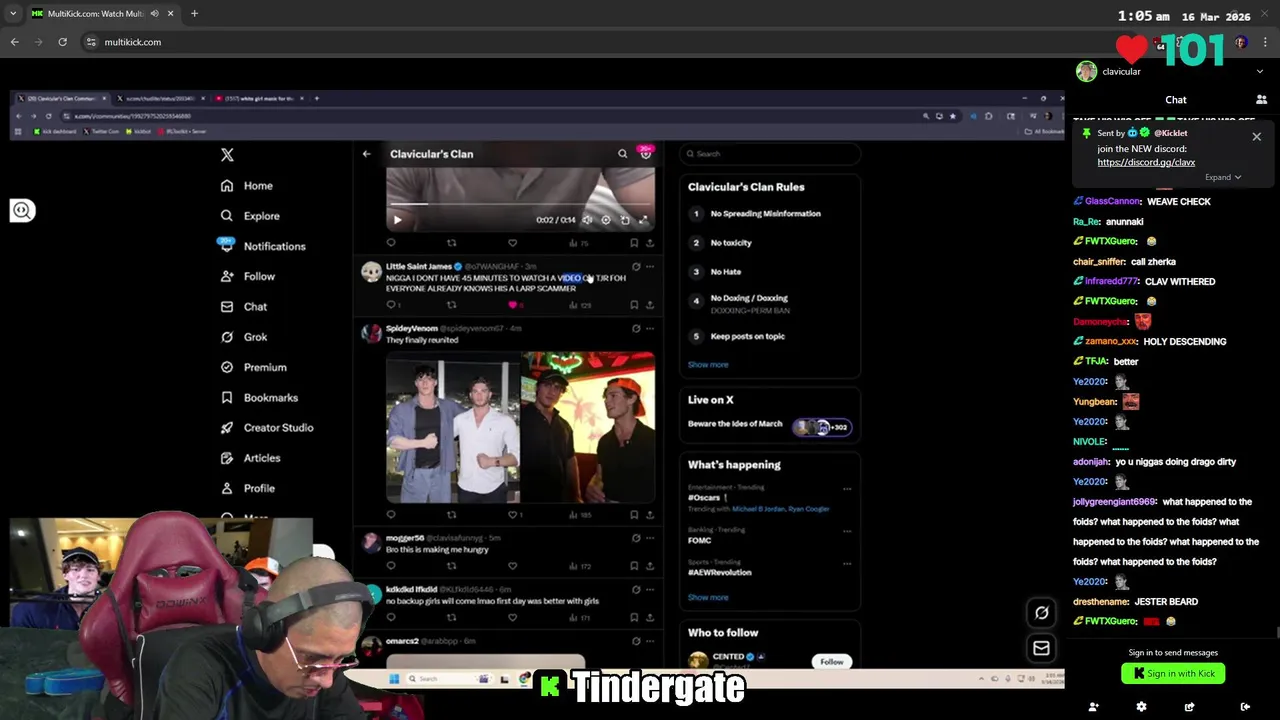The image size is (1280, 720).
Task: Like the SpideyVenom reunited post
Action: pos(512,515)
